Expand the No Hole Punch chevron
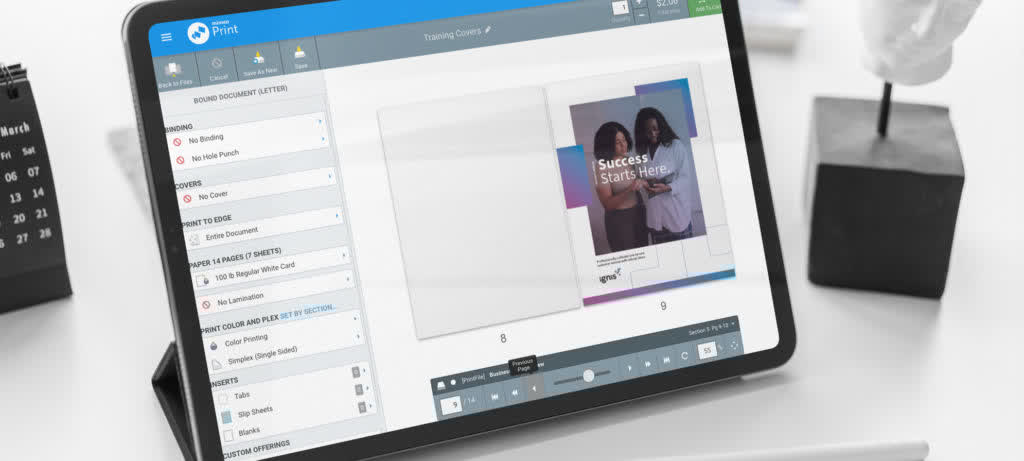Image resolution: width=1024 pixels, height=461 pixels. 323,138
